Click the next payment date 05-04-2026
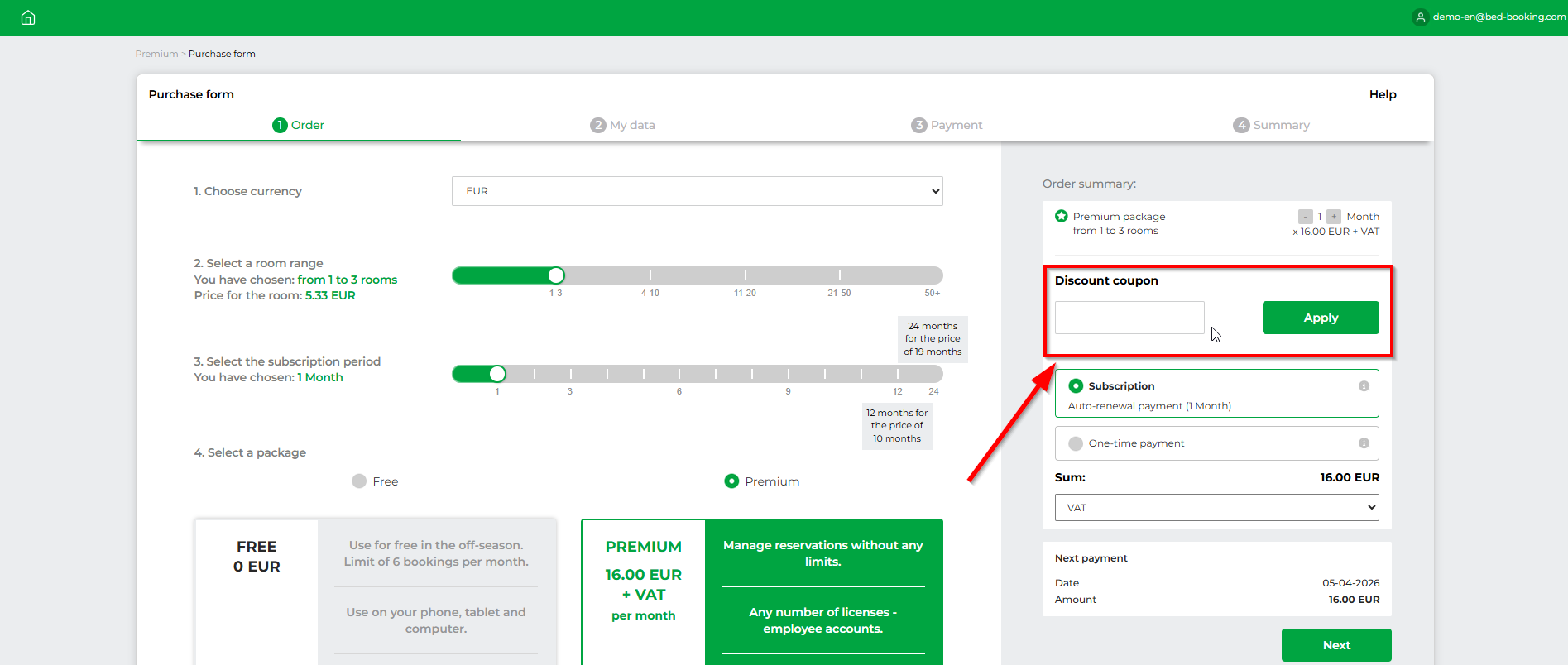The width and height of the screenshot is (1568, 665). click(x=1350, y=583)
